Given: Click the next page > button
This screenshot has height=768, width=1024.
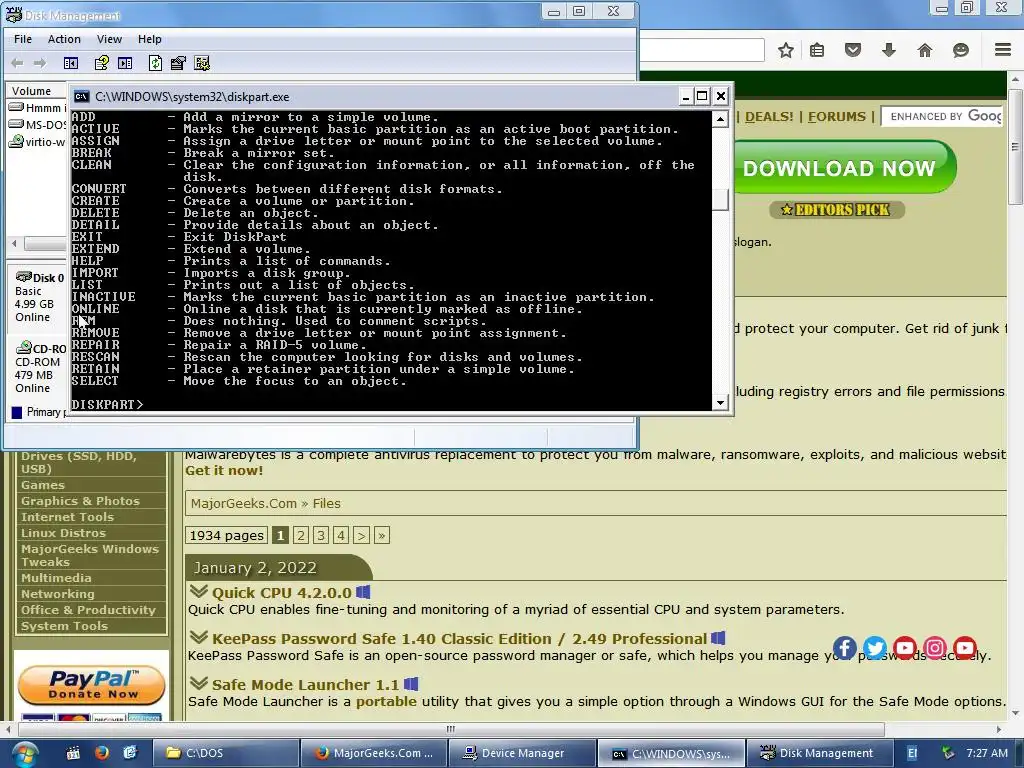Looking at the screenshot, I should point(361,536).
